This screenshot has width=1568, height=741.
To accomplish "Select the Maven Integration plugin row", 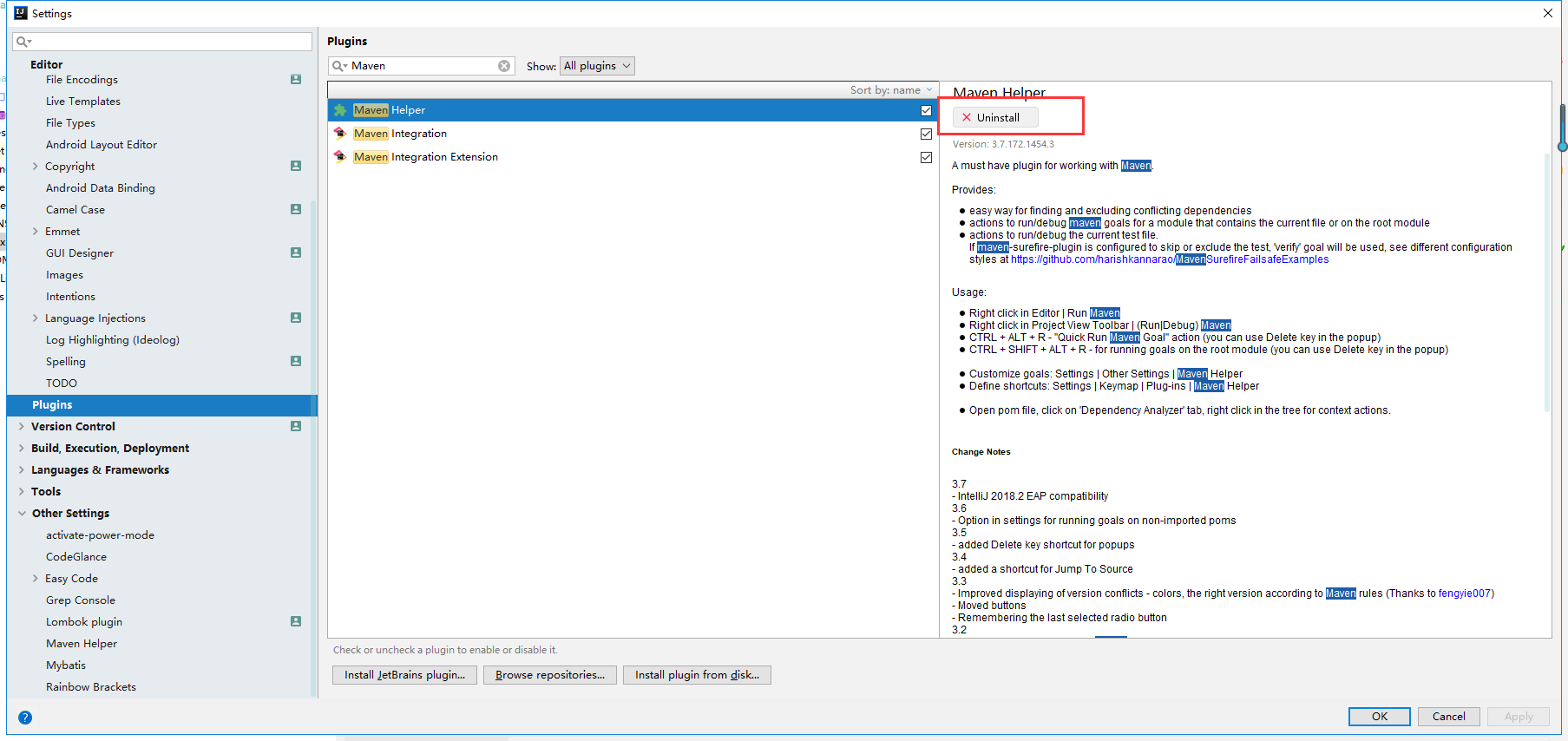I will [x=633, y=134].
